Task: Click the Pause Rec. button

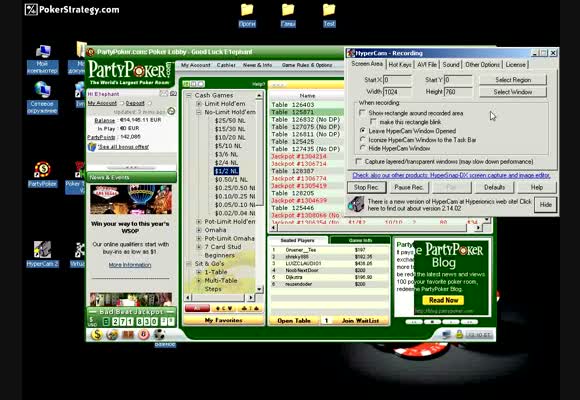Action: click(x=409, y=187)
